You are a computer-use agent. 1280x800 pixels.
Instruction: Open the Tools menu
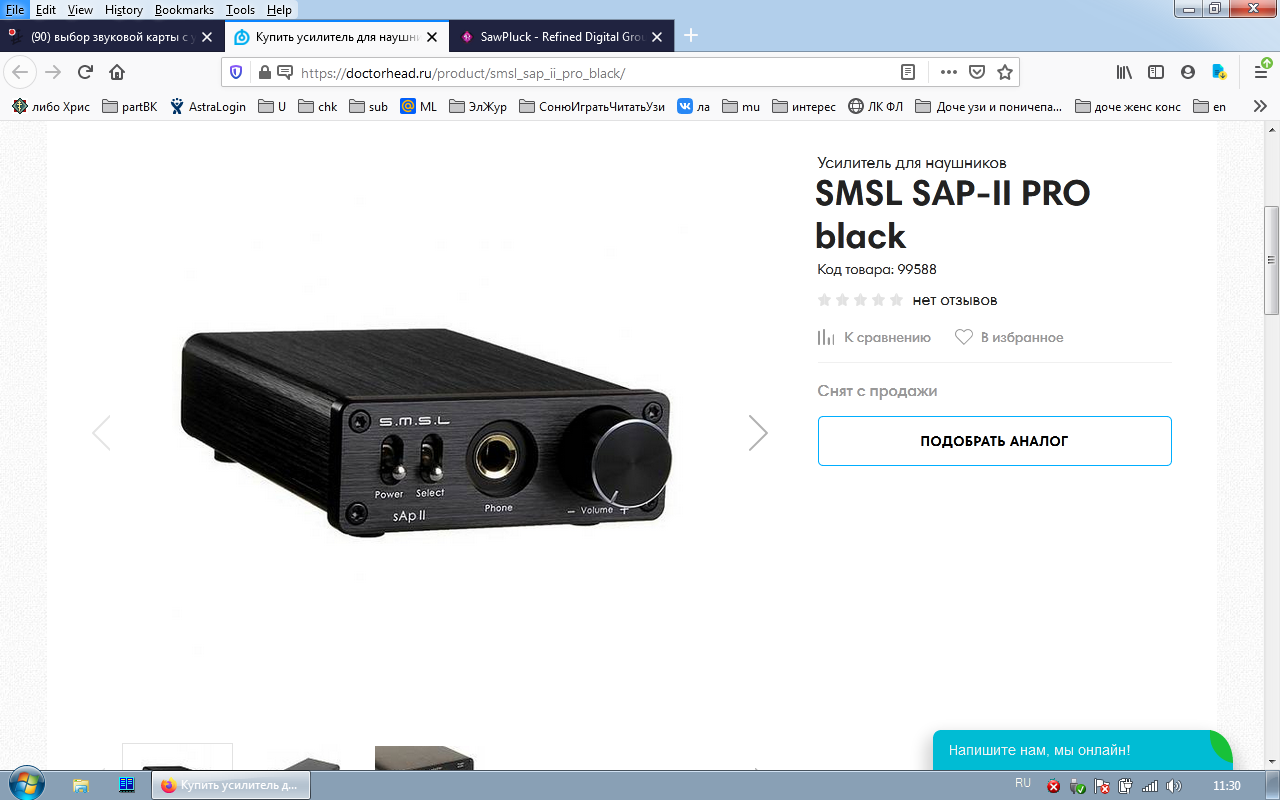click(x=240, y=9)
